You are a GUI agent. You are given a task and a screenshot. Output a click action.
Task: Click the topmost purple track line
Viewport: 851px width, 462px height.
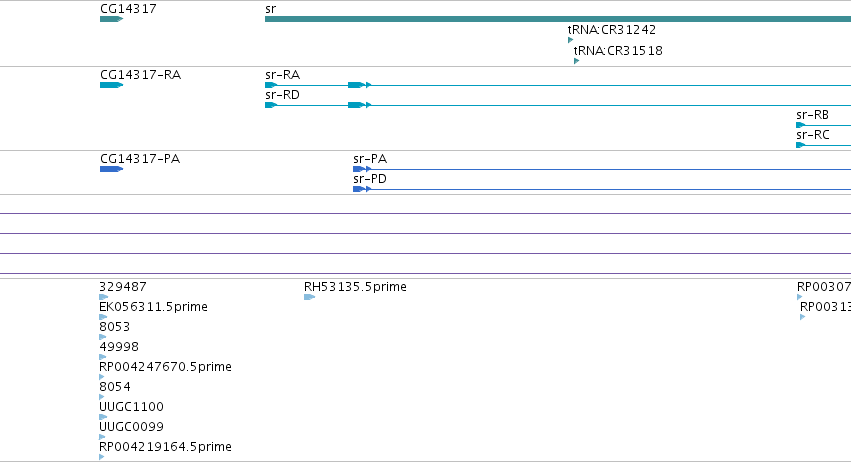(426, 213)
